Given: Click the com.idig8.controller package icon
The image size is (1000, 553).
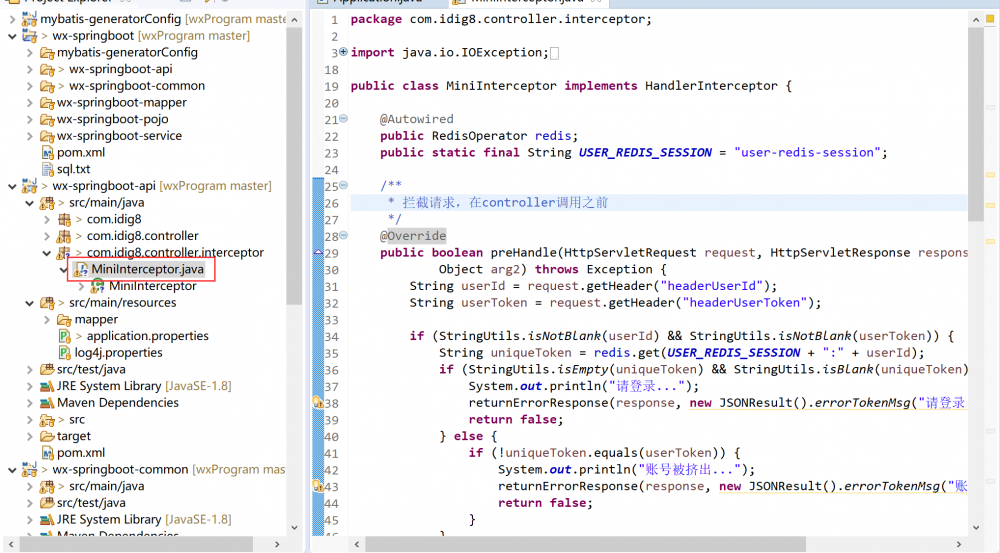Looking at the screenshot, I should tap(64, 236).
